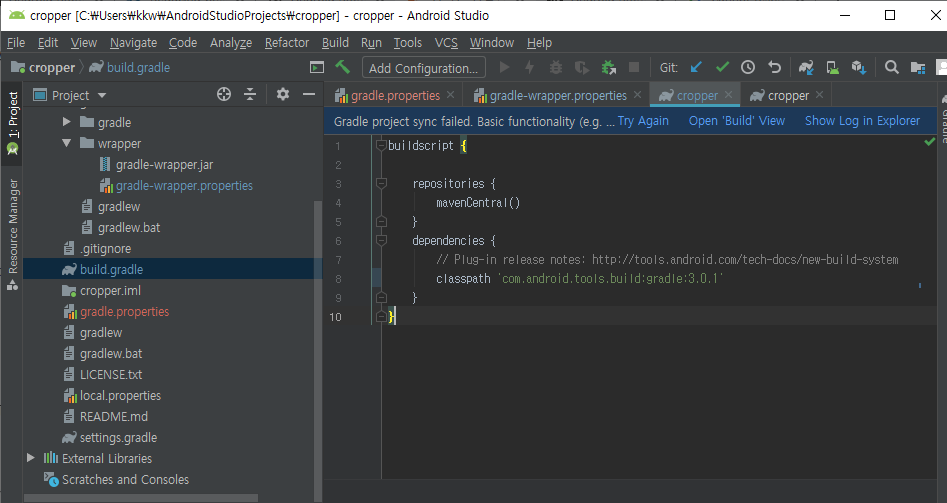Hide the Project panel with minus icon

coord(309,94)
